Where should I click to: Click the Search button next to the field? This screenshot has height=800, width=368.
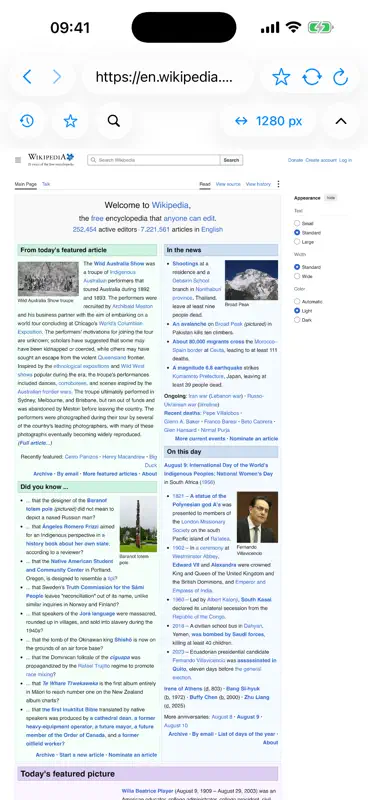(231, 160)
